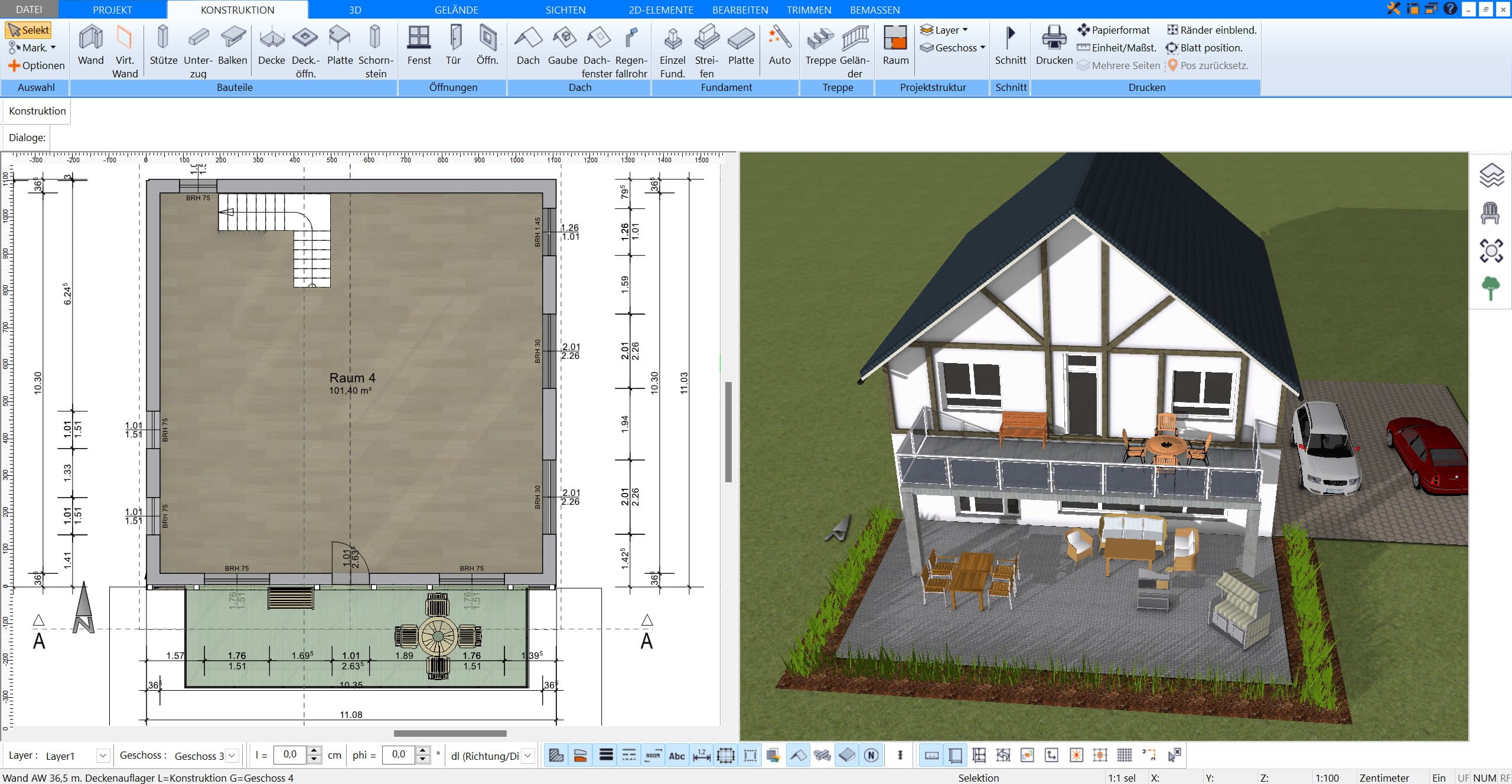Select the Raum room tool
The height and width of the screenshot is (784, 1512).
[x=895, y=45]
